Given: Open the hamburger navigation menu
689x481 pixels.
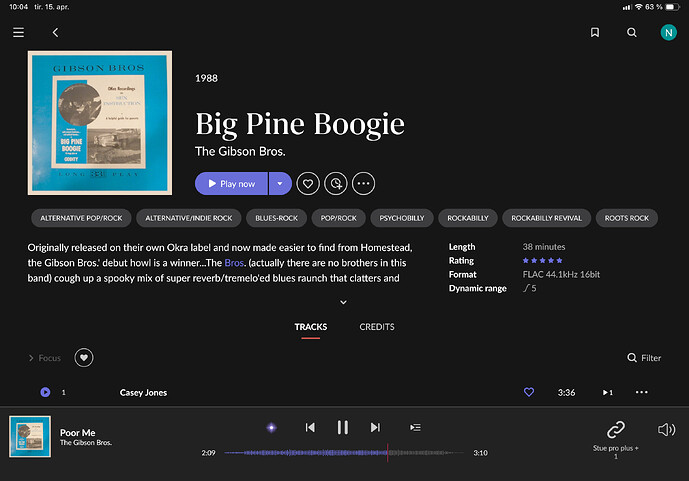Looking at the screenshot, I should [18, 33].
